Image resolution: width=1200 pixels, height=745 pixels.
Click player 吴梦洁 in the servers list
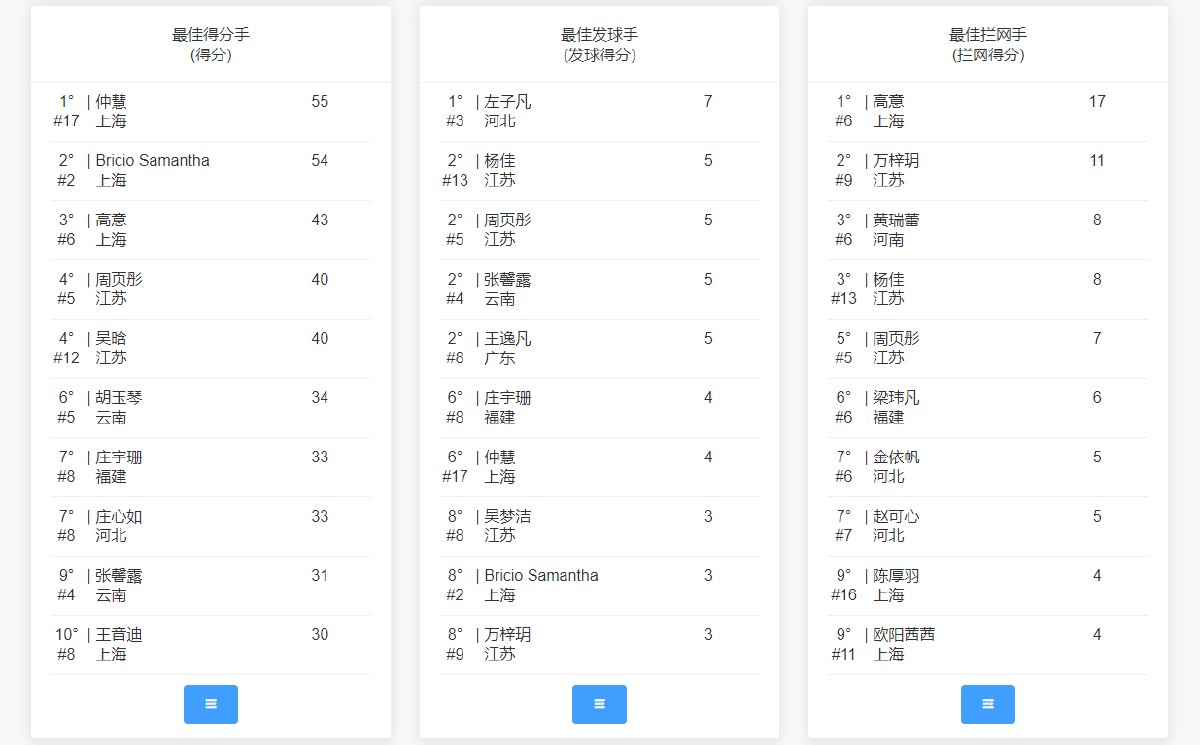click(507, 517)
